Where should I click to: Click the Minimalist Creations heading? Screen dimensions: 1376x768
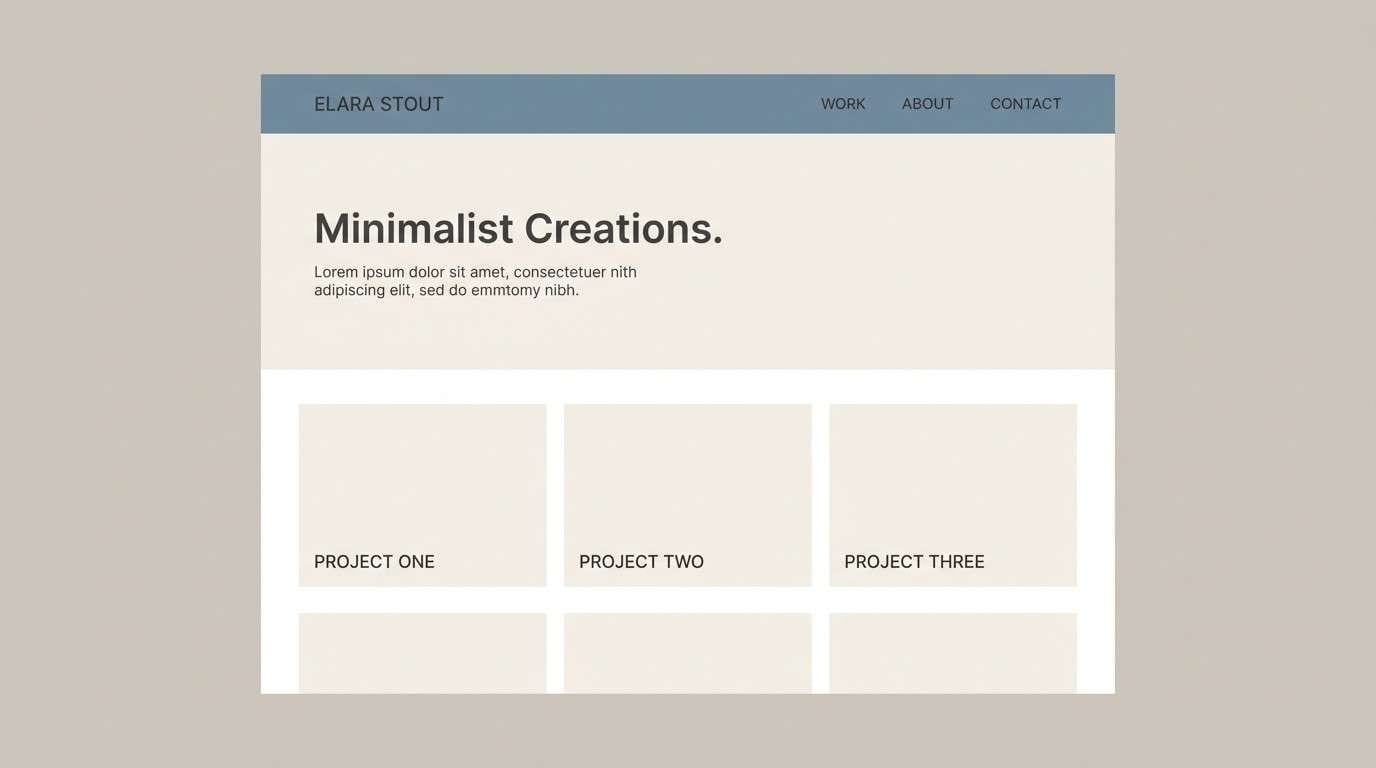(518, 229)
